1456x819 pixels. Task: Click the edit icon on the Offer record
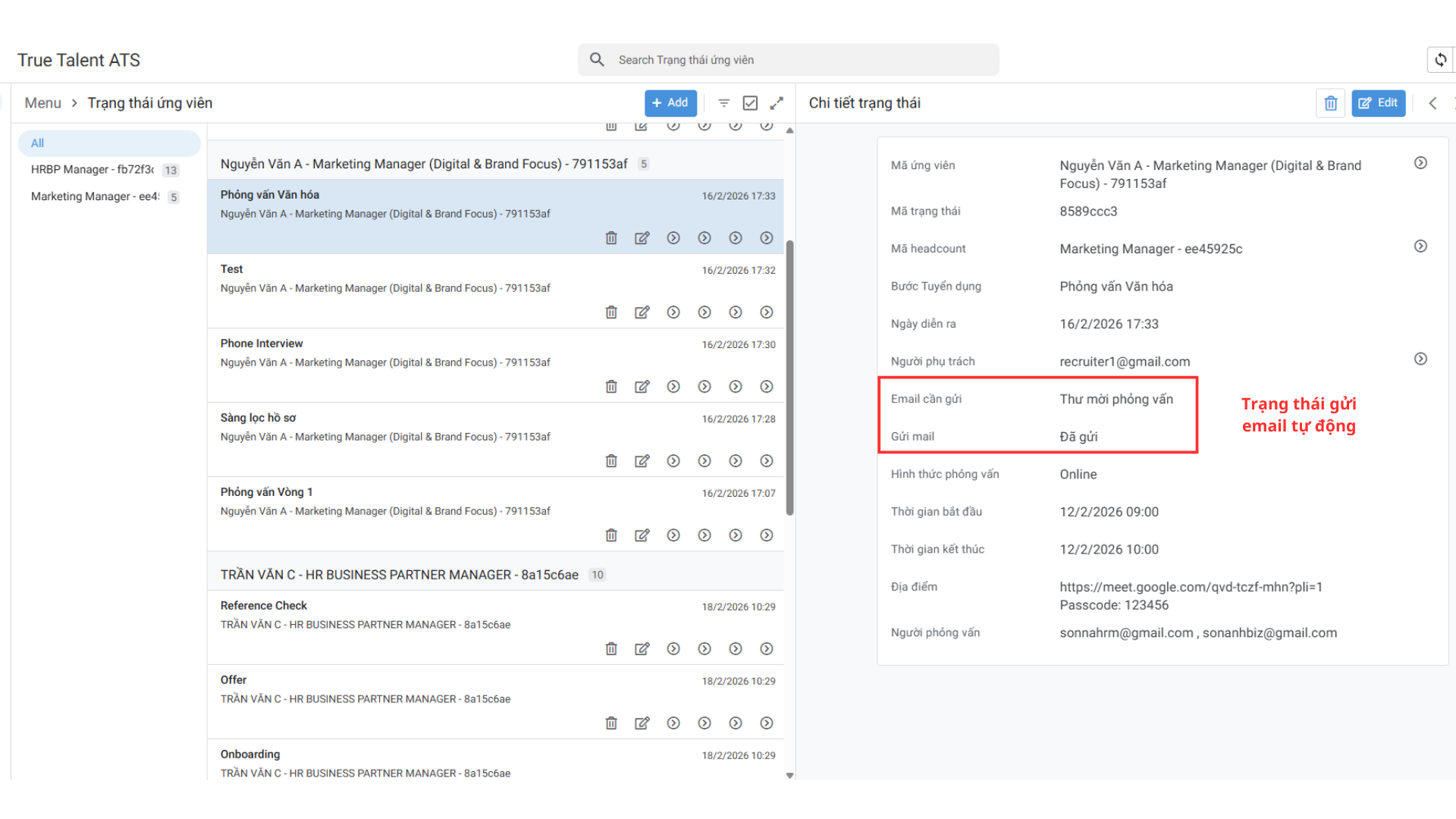tap(642, 723)
